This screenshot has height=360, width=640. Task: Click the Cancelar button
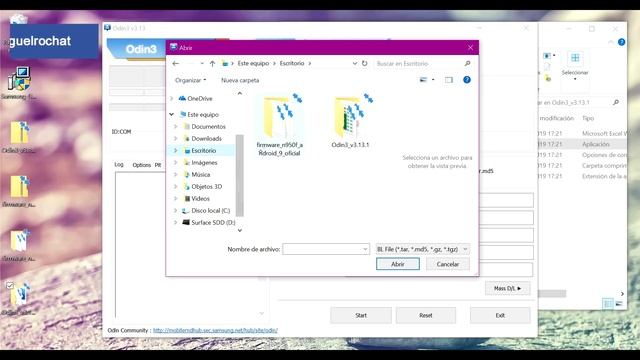point(448,264)
